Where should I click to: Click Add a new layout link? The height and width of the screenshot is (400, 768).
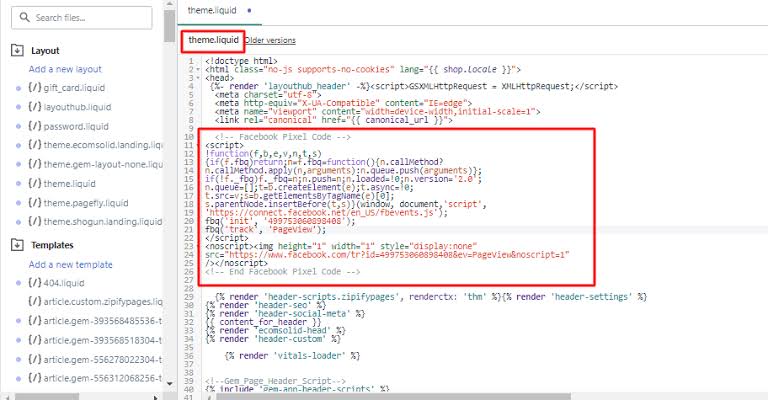pyautogui.click(x=65, y=69)
